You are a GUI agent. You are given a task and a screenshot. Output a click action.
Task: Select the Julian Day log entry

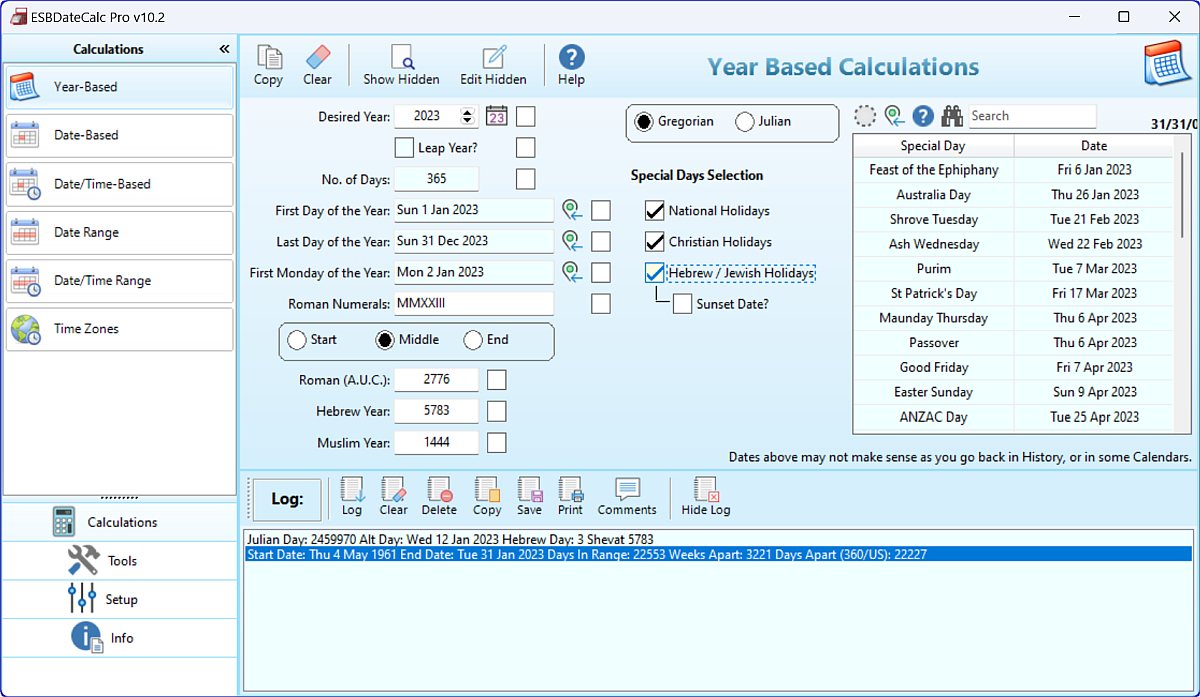pos(718,539)
